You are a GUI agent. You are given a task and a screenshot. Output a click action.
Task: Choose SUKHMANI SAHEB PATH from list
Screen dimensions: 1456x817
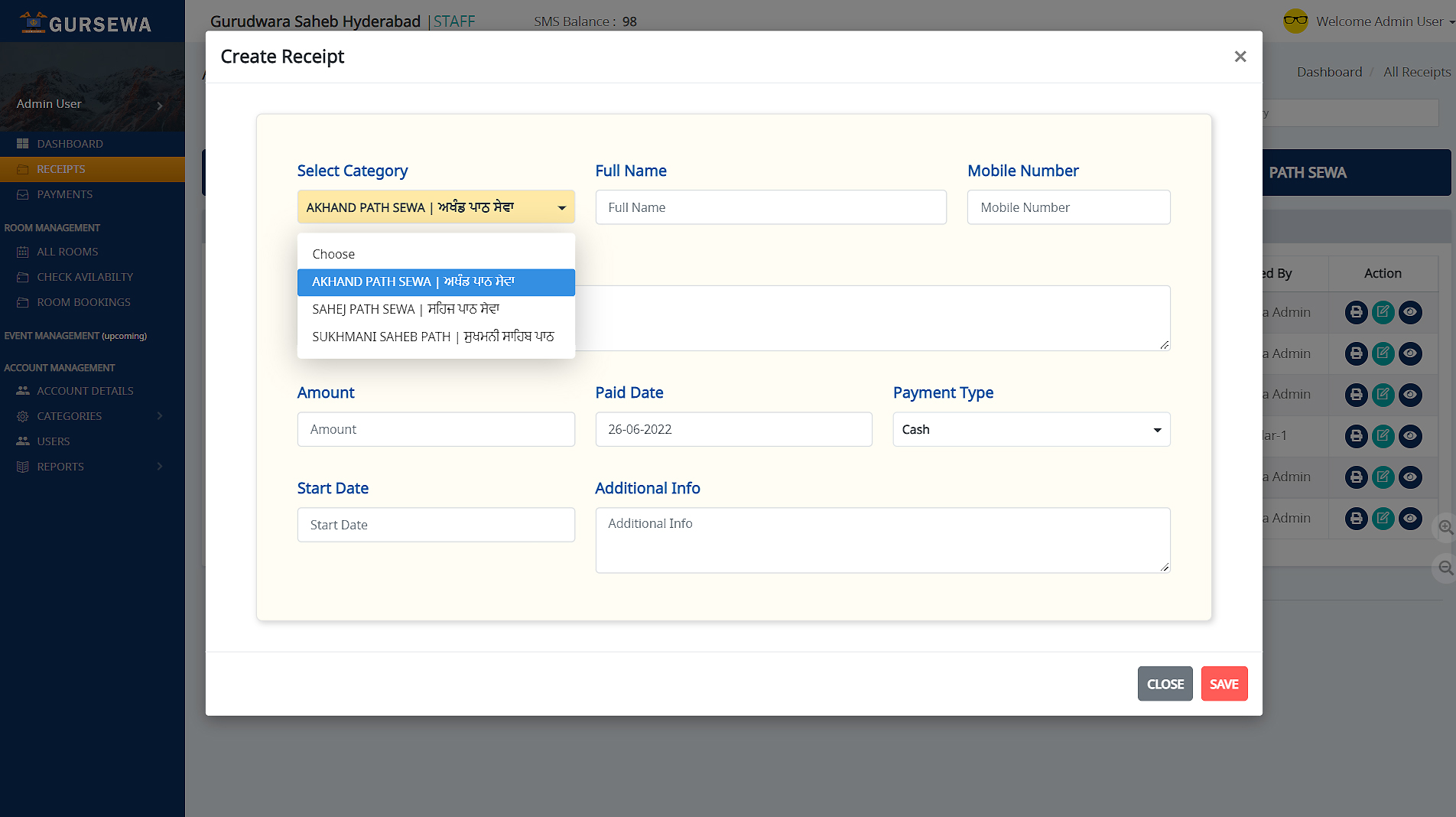point(433,337)
